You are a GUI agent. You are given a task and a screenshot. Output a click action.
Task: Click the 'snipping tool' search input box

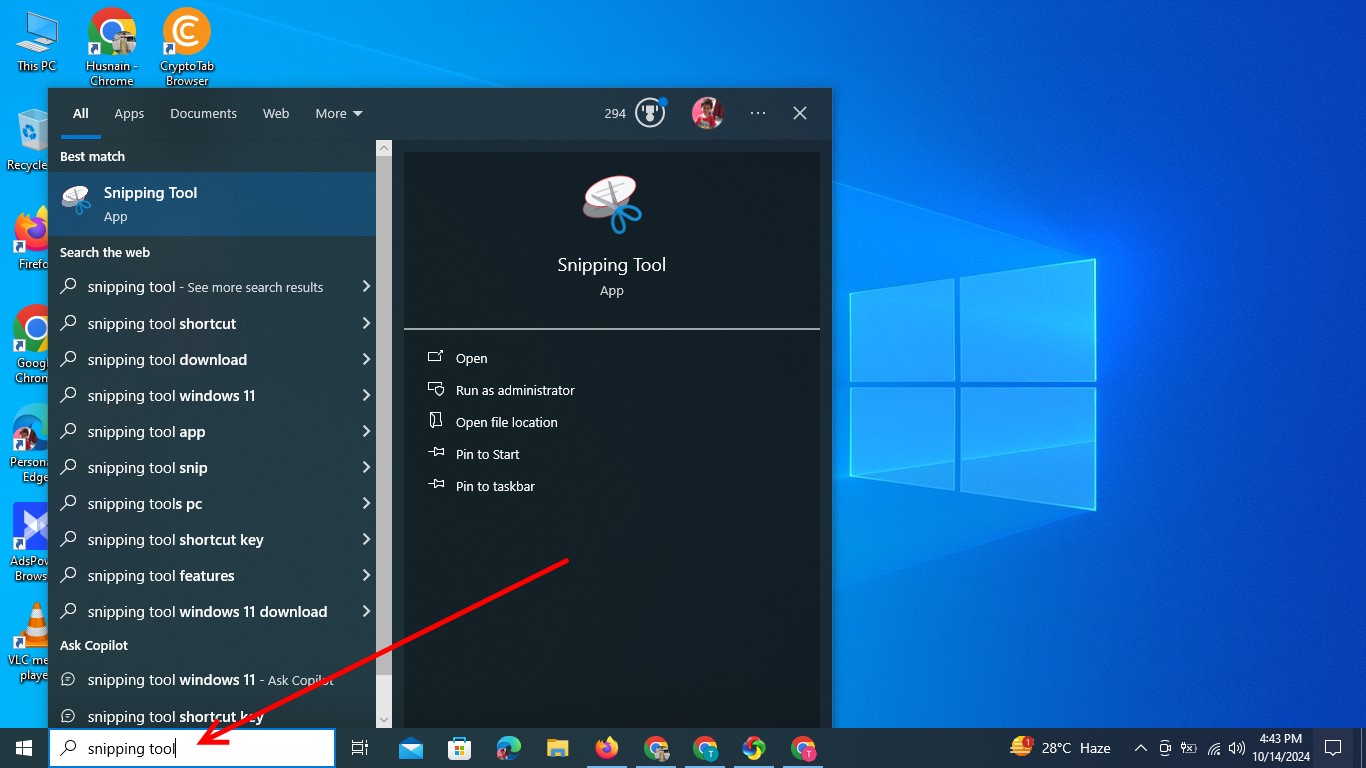coord(192,748)
